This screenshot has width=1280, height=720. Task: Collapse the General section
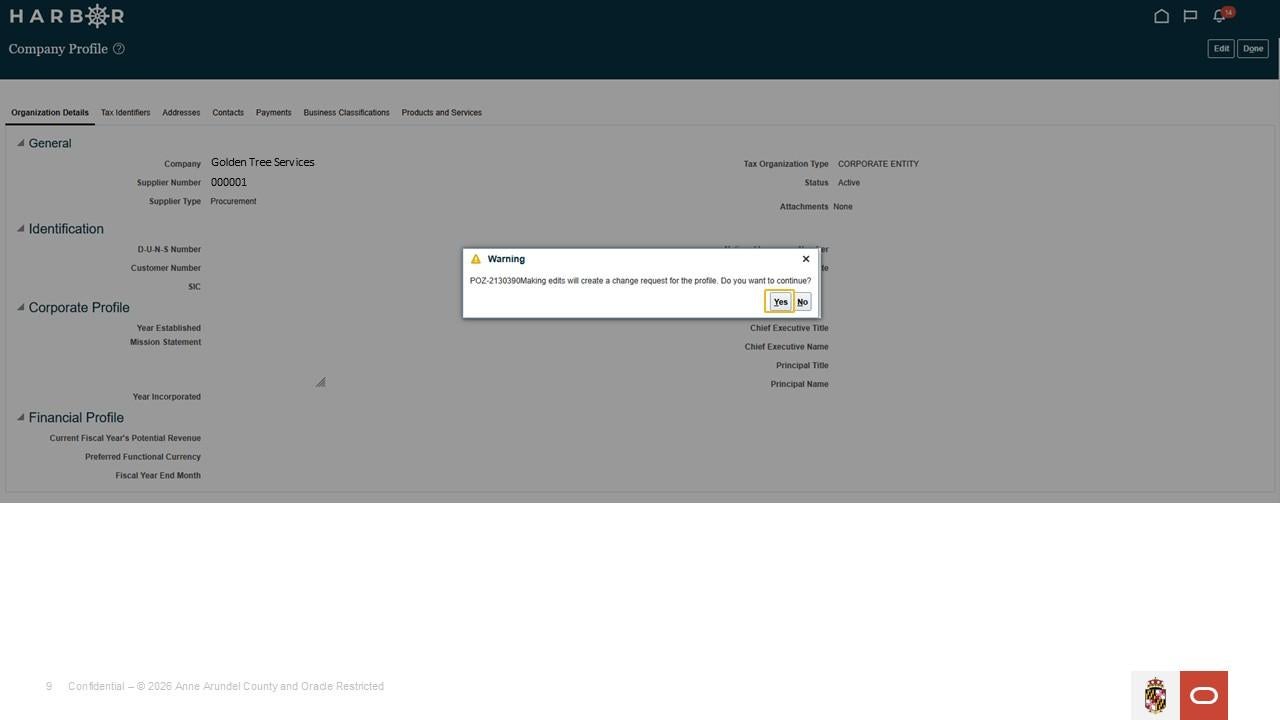click(20, 143)
